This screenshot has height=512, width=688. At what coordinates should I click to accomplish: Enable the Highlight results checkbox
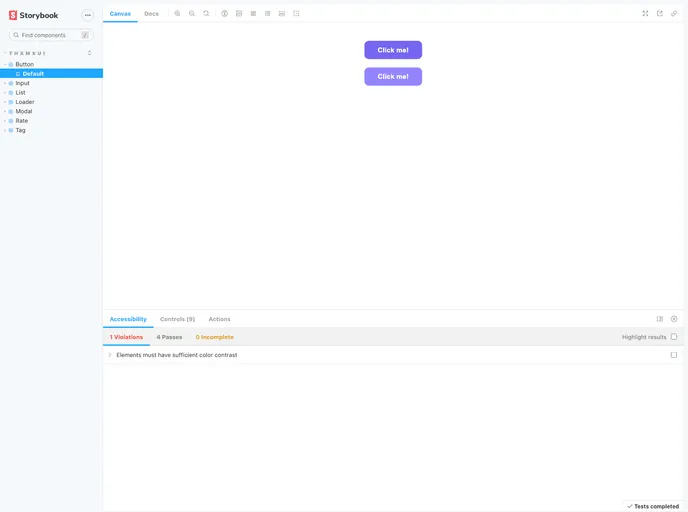(674, 337)
